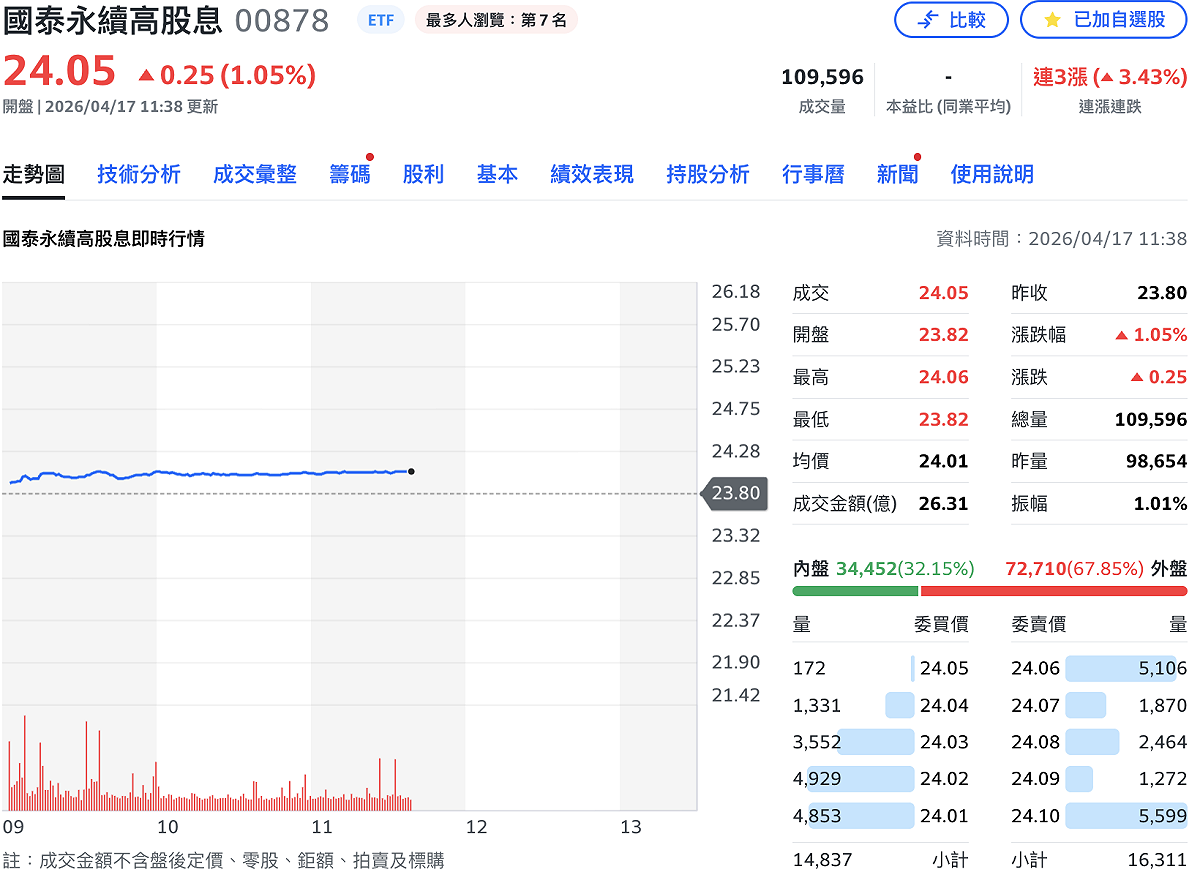
Task: Click the 23.80 previous close marker on chart
Action: 735,493
